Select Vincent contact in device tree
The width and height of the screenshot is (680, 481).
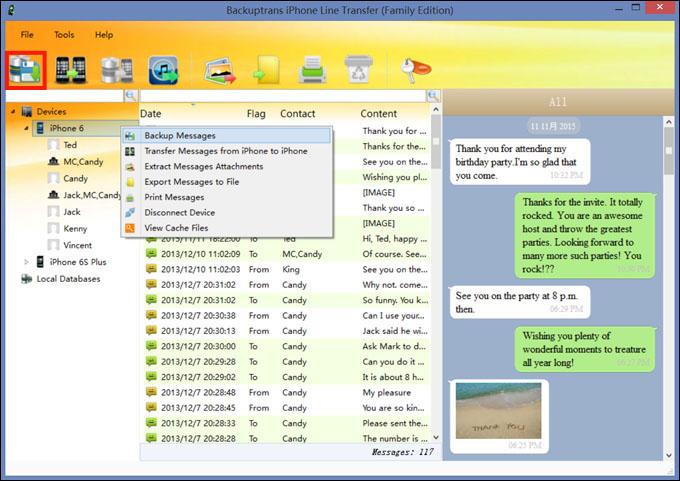click(x=78, y=245)
